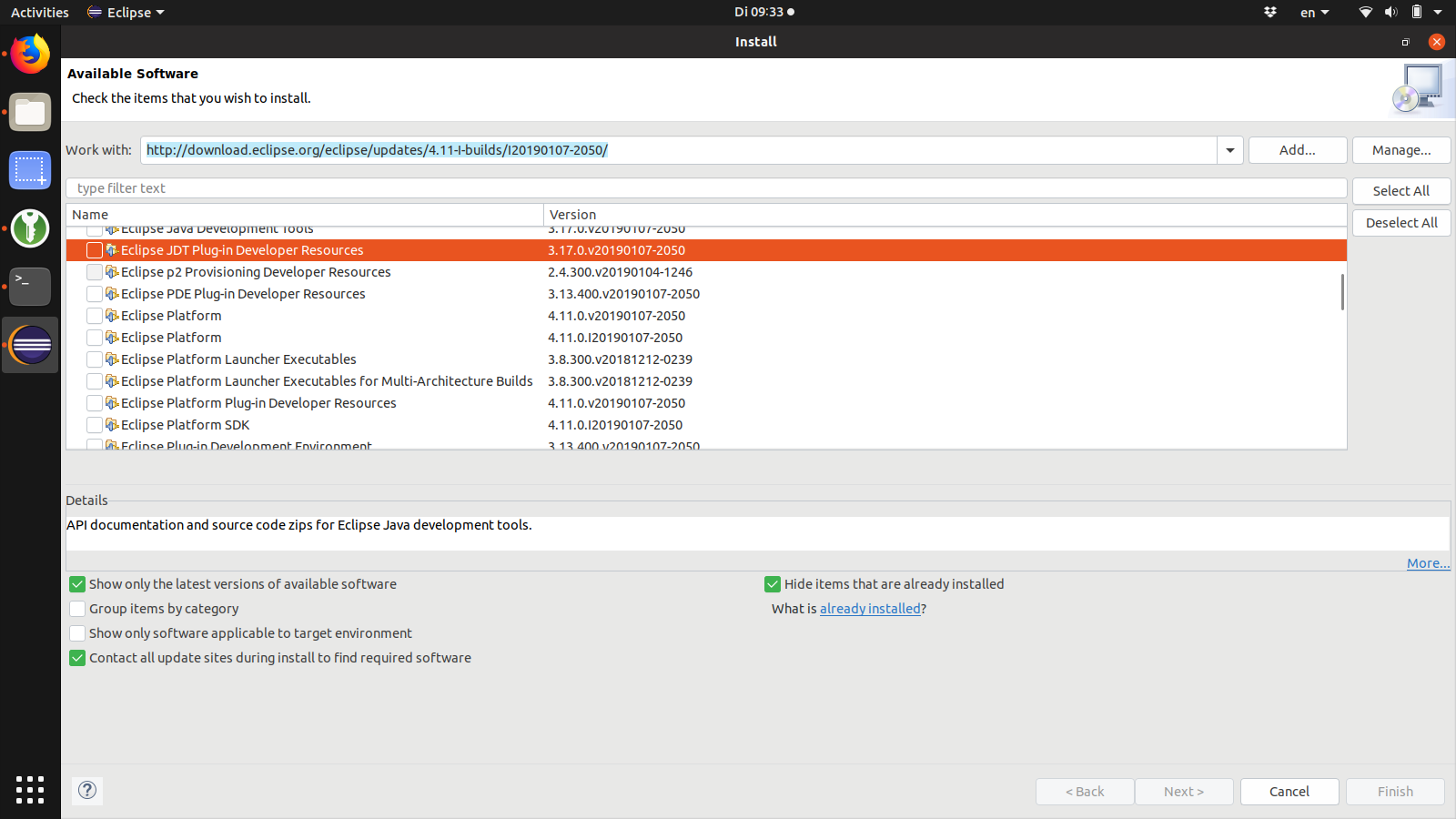Click Select All button
The width and height of the screenshot is (1456, 819).
click(x=1401, y=191)
